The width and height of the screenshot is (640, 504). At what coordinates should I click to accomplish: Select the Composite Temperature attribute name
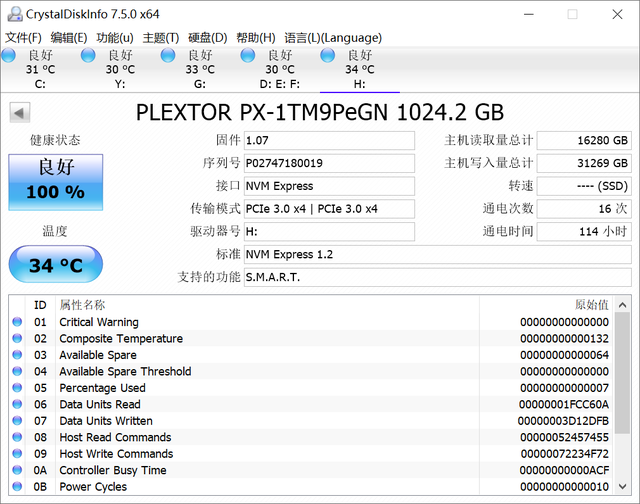point(121,338)
